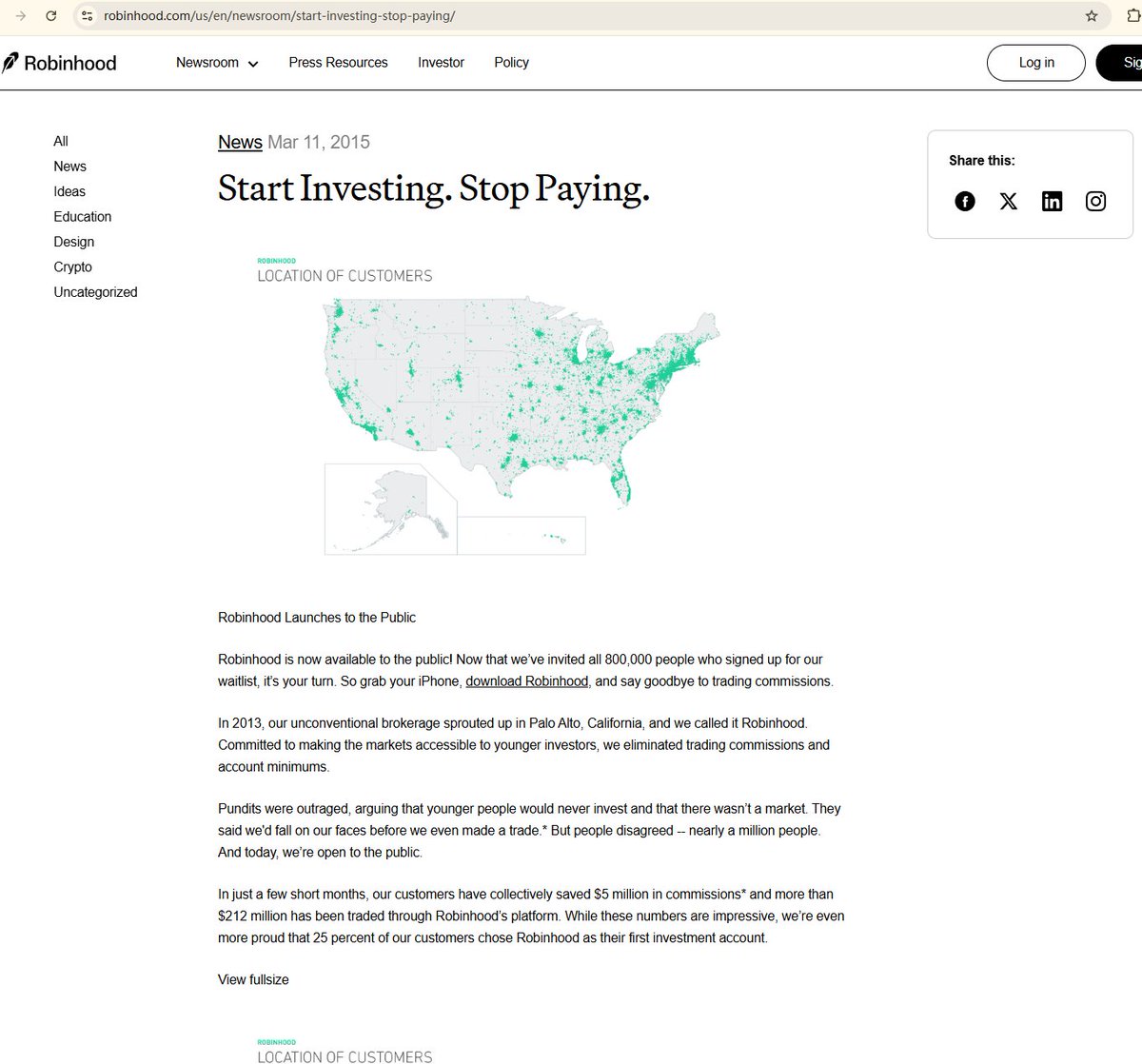This screenshot has width=1142, height=1064.
Task: Follow the download Robinhood link
Action: (526, 681)
